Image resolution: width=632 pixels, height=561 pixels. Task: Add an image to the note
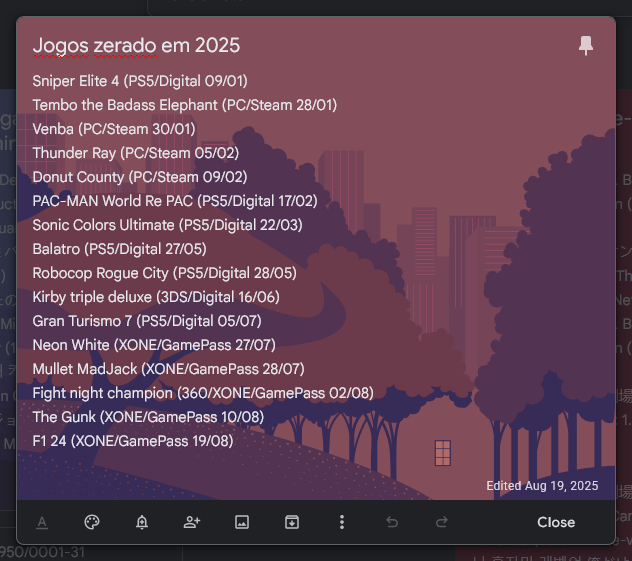pyautogui.click(x=242, y=522)
